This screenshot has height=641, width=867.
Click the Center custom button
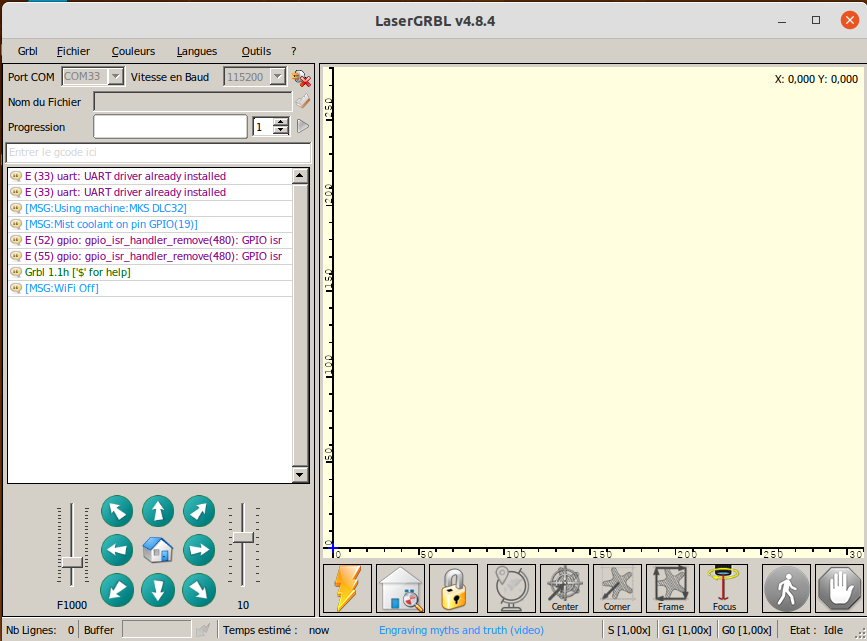click(x=565, y=588)
